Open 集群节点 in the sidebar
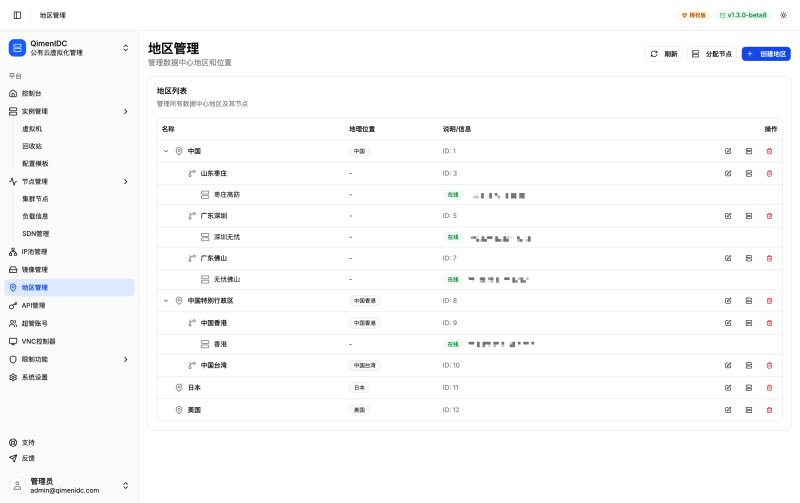 pyautogui.click(x=35, y=198)
